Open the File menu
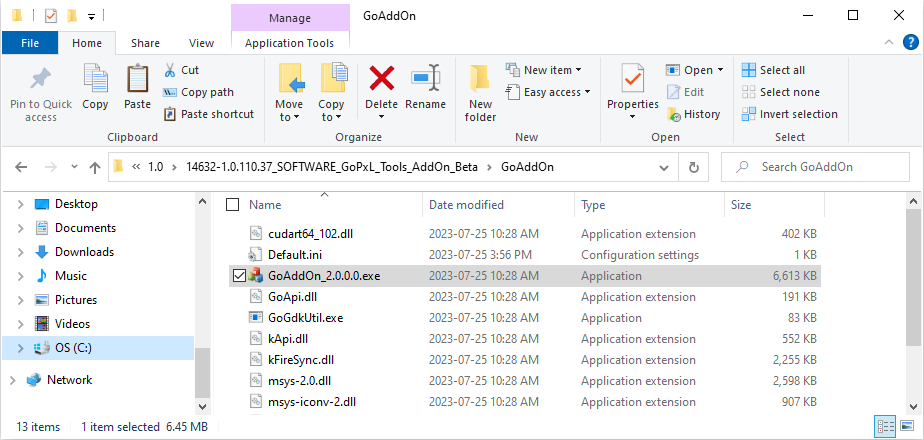Viewport: 924px width, 440px height. point(30,43)
